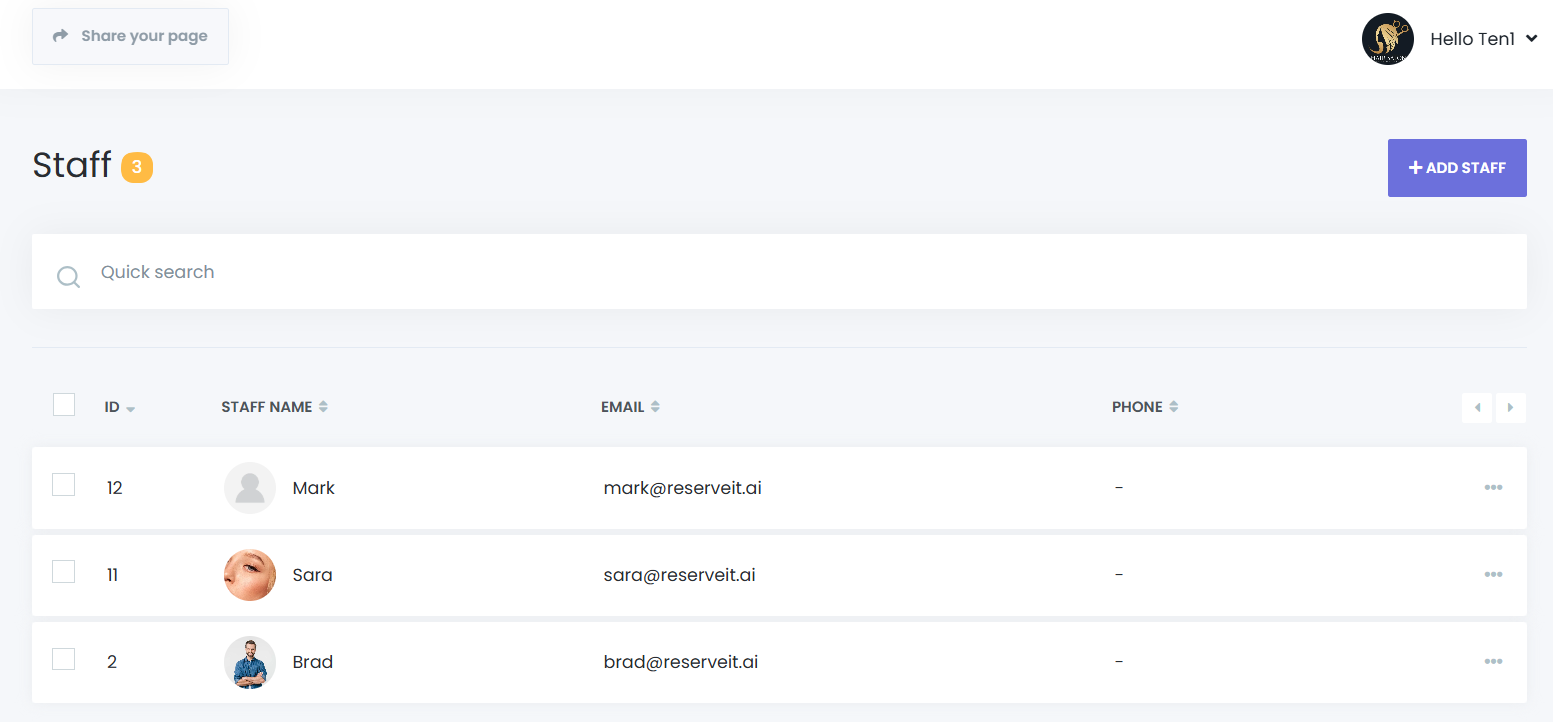
Task: Open the Hello Ten1 user dropdown
Action: tap(1483, 39)
